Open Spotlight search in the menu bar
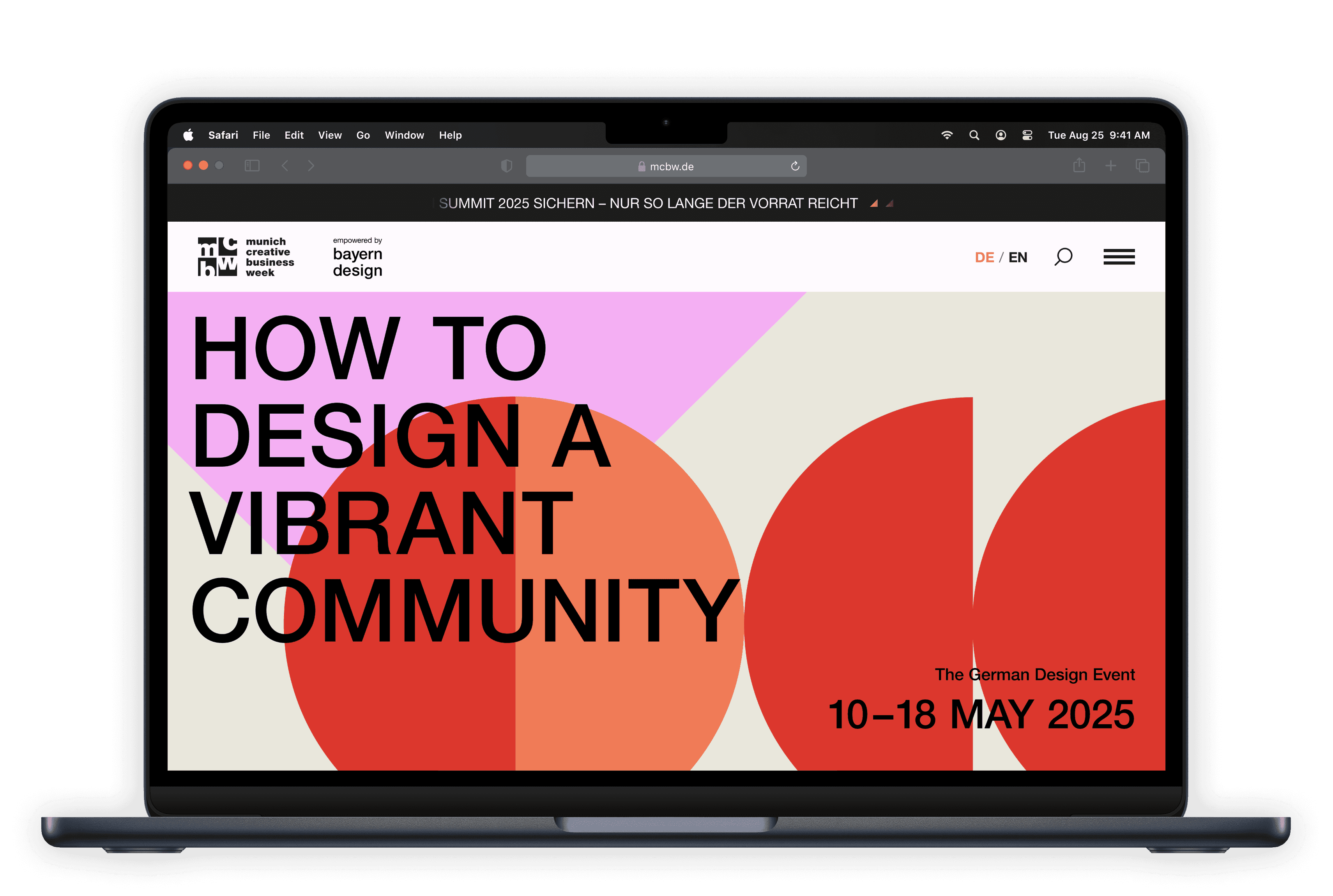Screen dimensions: 1333x896 point(974,136)
